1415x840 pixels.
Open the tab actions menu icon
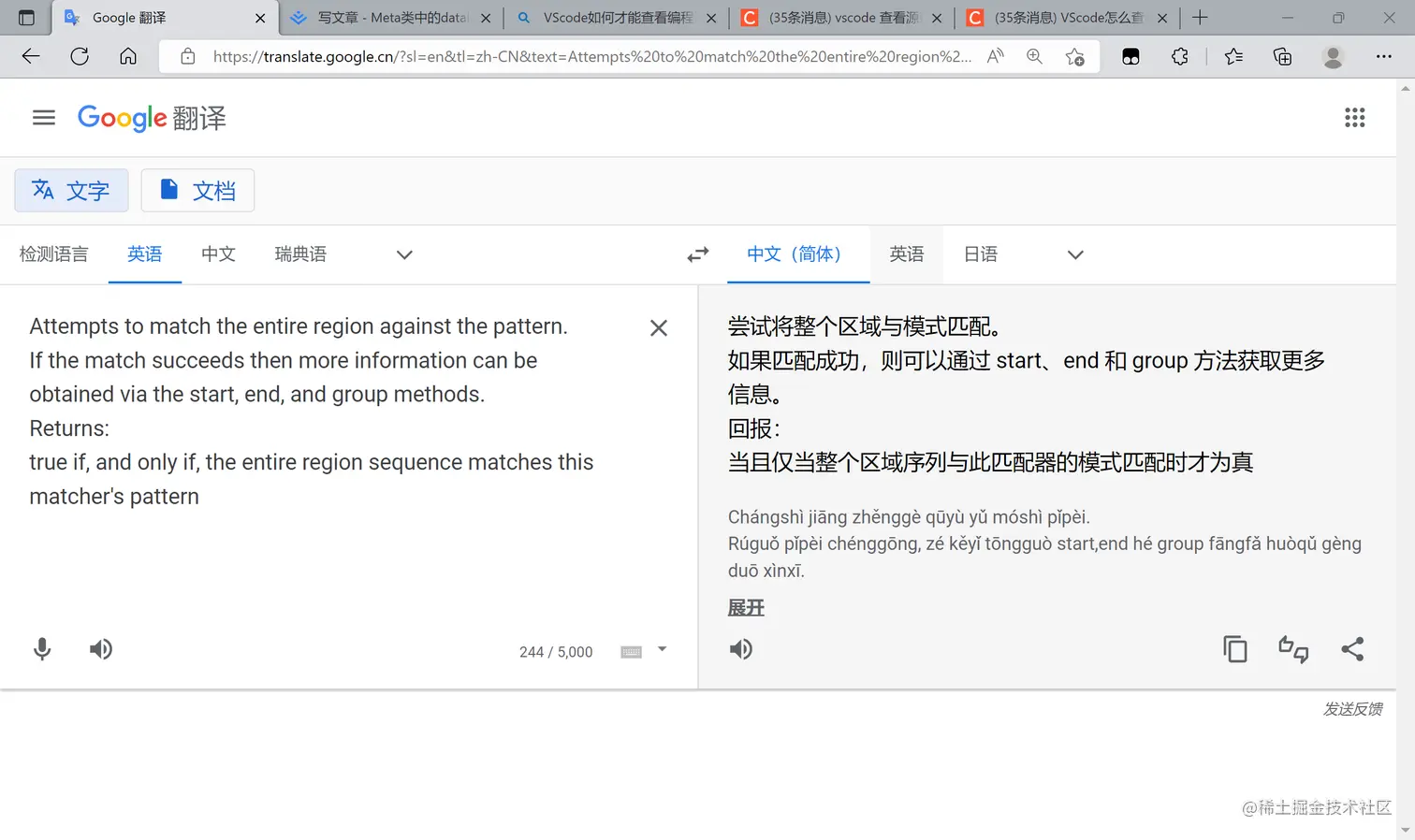pos(26,18)
